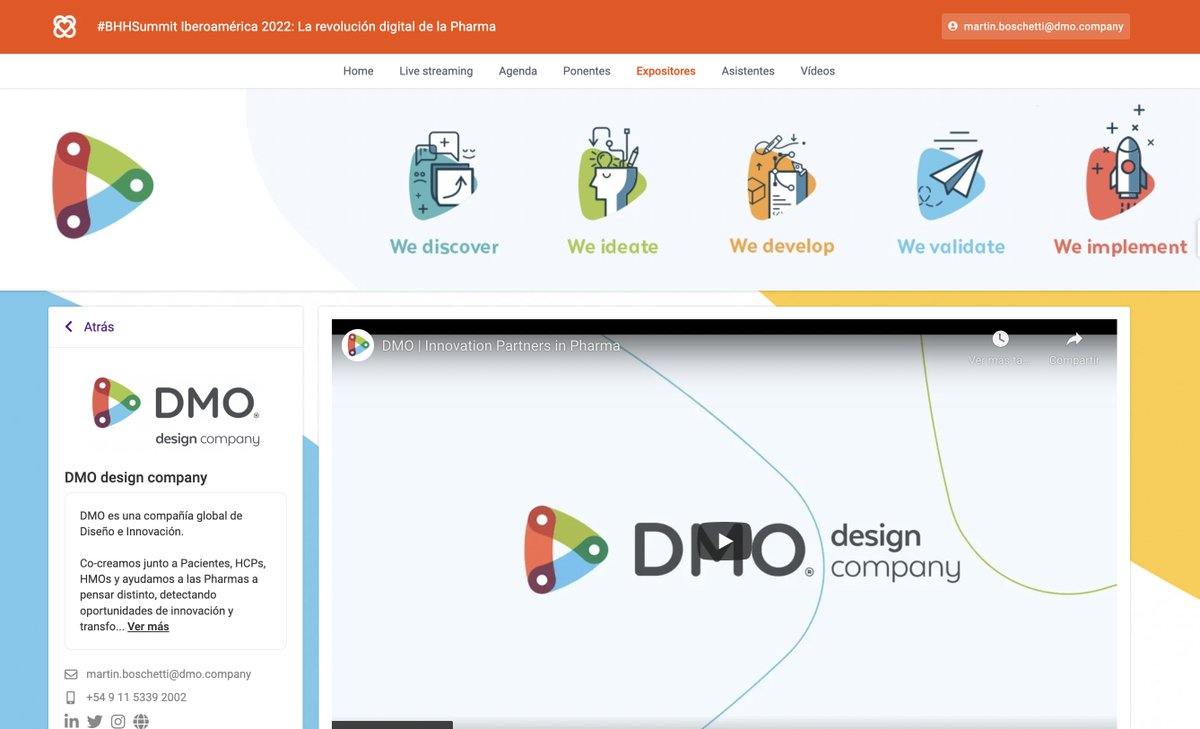Screen dimensions: 1200x729
Task: Open the Live streaming tab
Action: pyautogui.click(x=436, y=71)
